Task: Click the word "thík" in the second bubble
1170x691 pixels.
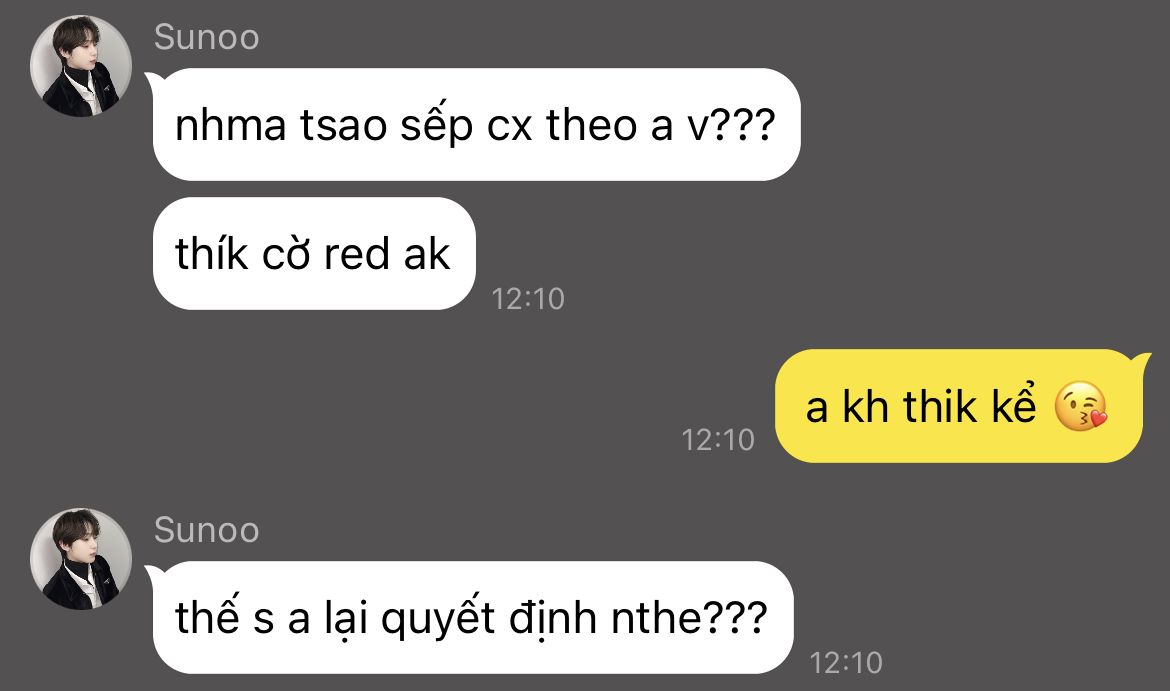Action: (x=211, y=254)
